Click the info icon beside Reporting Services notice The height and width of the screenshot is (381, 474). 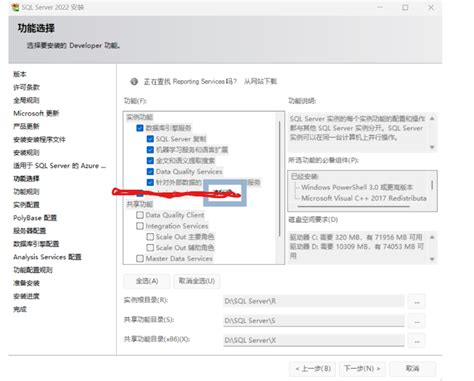134,81
